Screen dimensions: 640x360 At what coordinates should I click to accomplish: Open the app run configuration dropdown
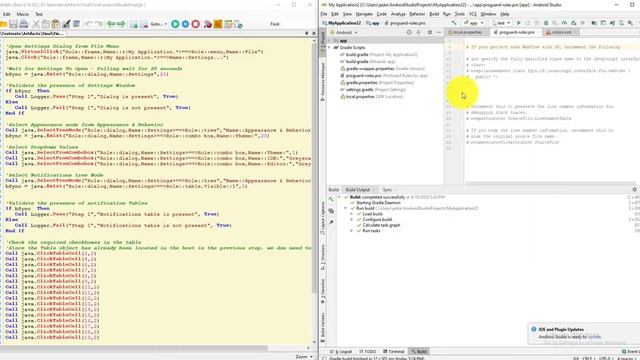point(473,23)
